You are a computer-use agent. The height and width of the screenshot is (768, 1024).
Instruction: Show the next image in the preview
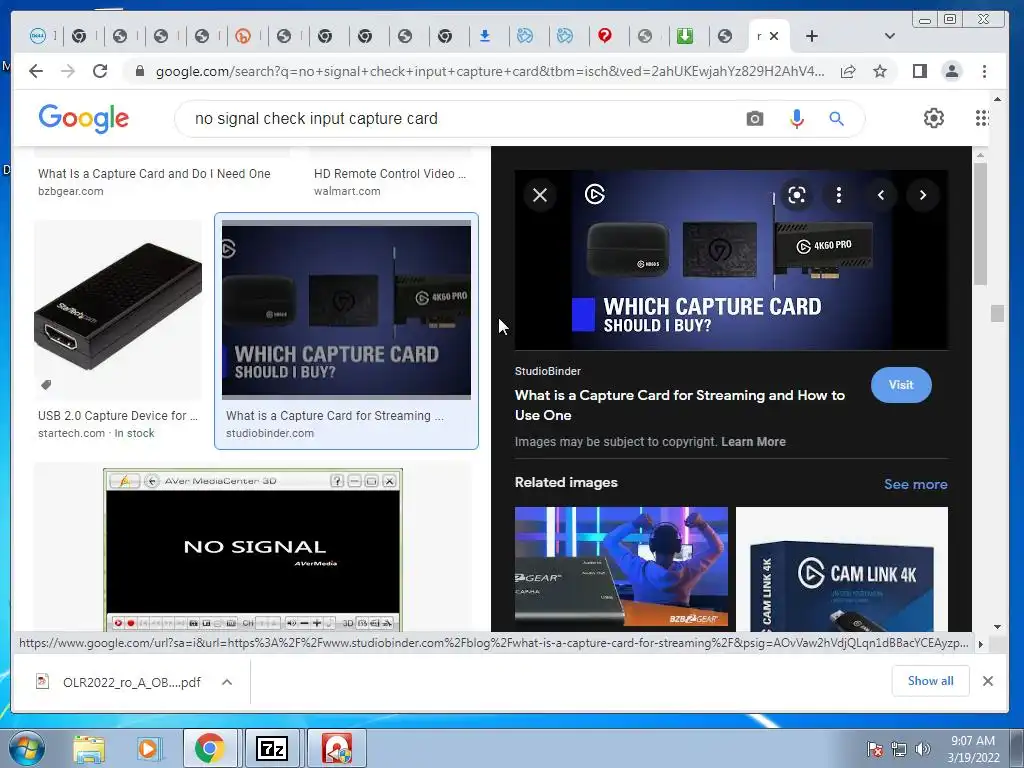point(923,195)
